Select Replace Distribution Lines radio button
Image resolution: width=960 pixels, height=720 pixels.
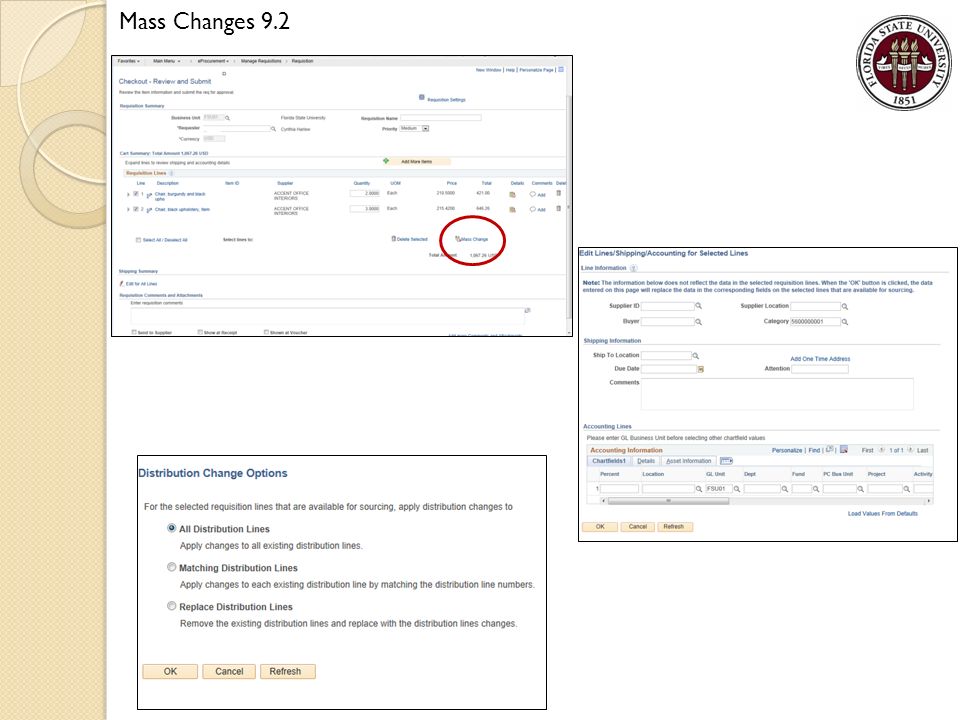coord(171,606)
